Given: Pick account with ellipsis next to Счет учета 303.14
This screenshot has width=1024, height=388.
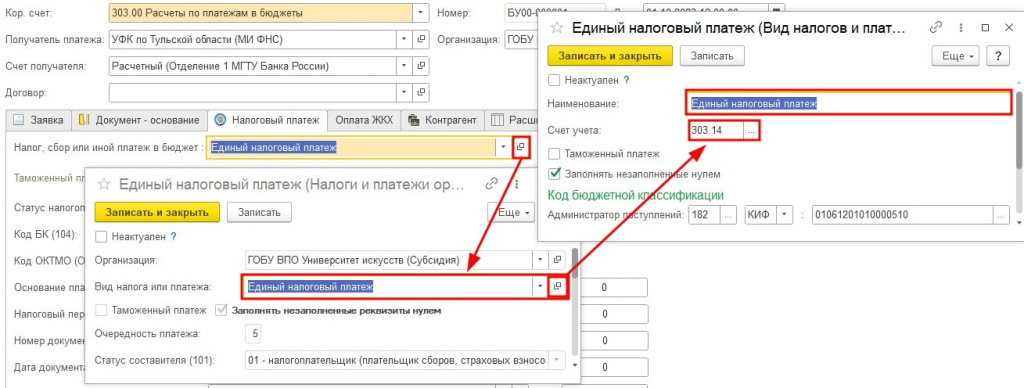Looking at the screenshot, I should (x=751, y=131).
